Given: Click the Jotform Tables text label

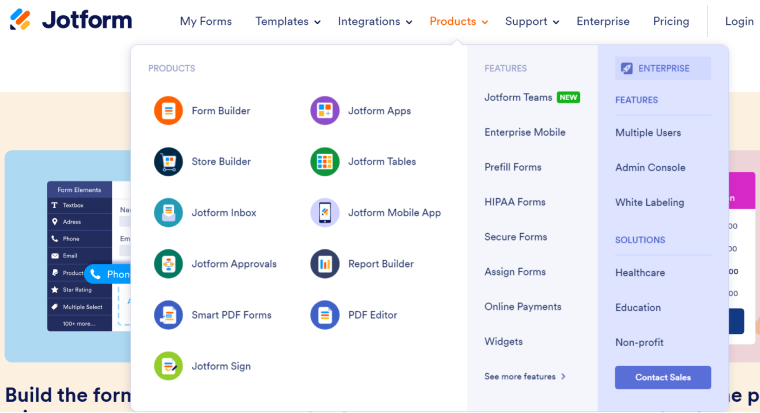Looking at the screenshot, I should tap(382, 161).
